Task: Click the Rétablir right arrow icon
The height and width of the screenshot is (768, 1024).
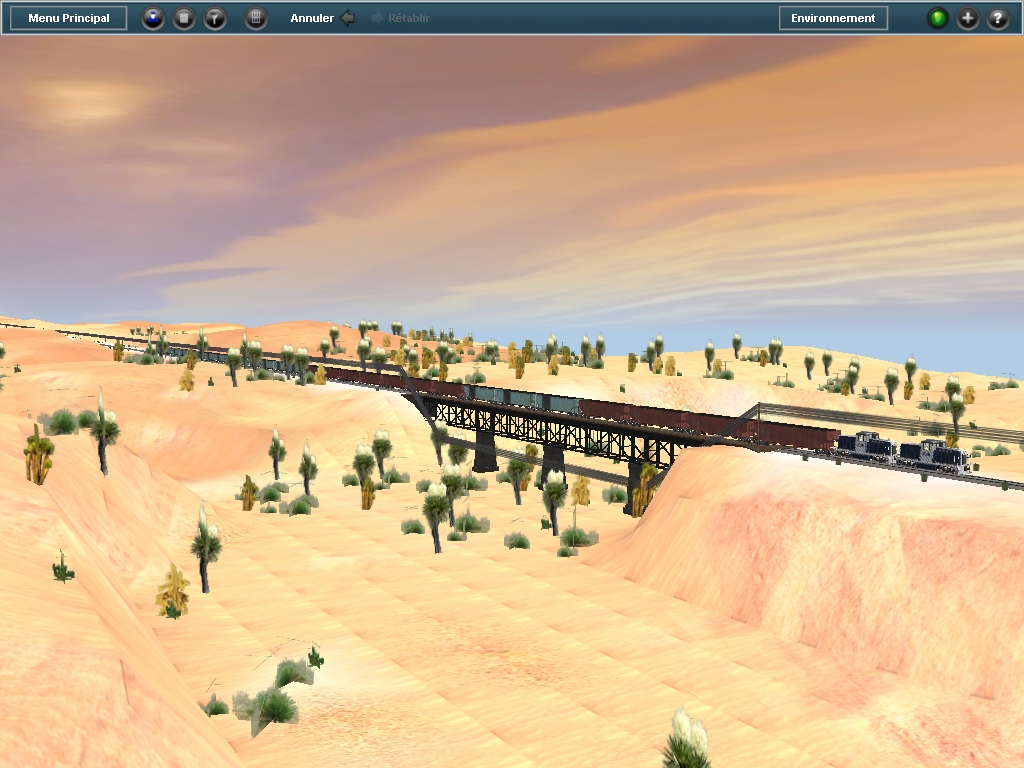Action: point(377,18)
